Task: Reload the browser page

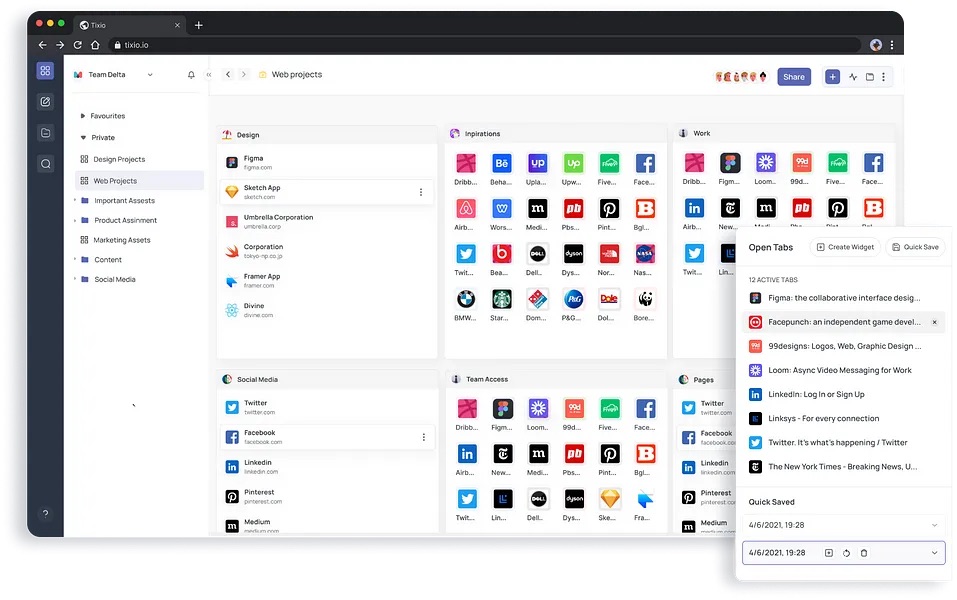Action: (78, 45)
